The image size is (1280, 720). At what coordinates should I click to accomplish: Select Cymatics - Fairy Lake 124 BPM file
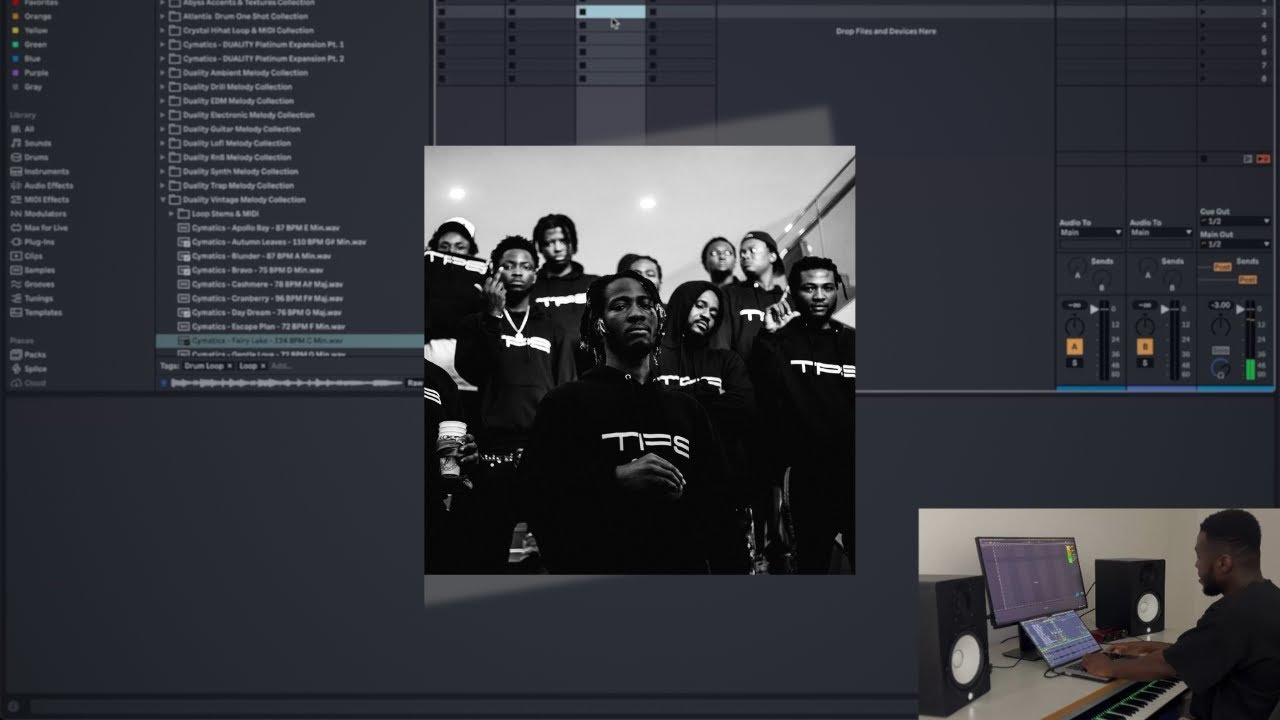pyautogui.click(x=289, y=340)
